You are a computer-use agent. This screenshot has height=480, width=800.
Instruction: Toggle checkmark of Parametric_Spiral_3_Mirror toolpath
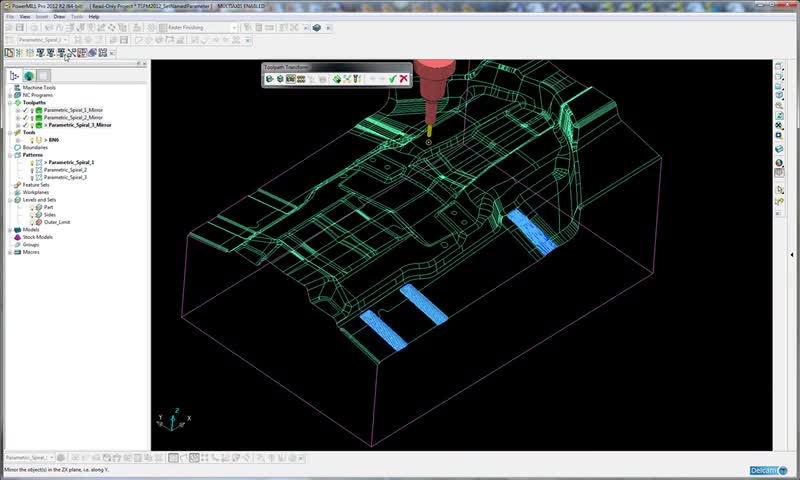click(x=26, y=125)
